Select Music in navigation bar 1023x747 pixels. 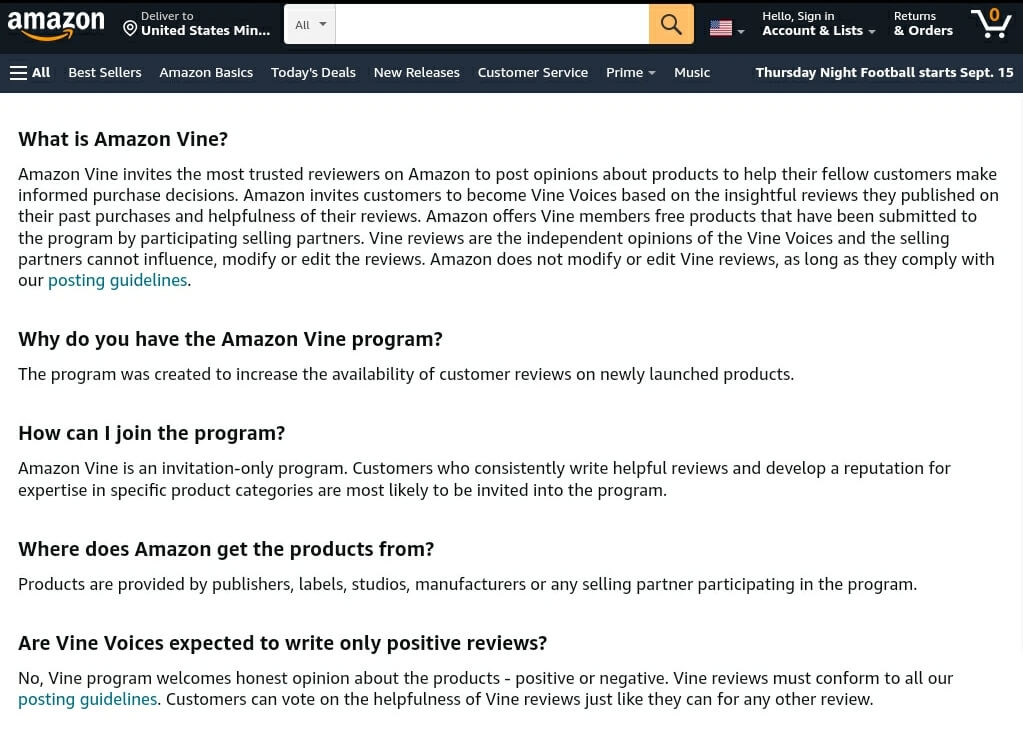click(692, 72)
